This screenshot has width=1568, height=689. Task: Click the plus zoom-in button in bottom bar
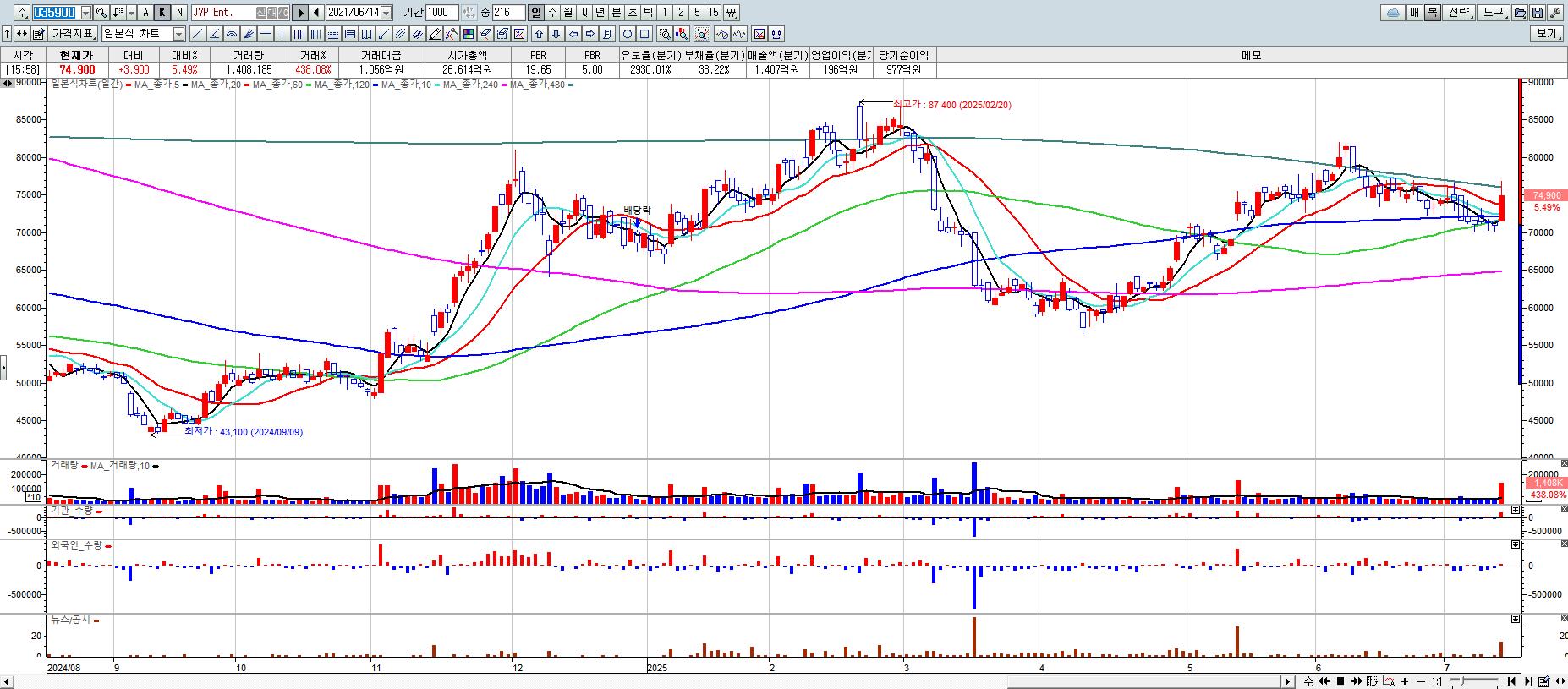tap(1405, 681)
